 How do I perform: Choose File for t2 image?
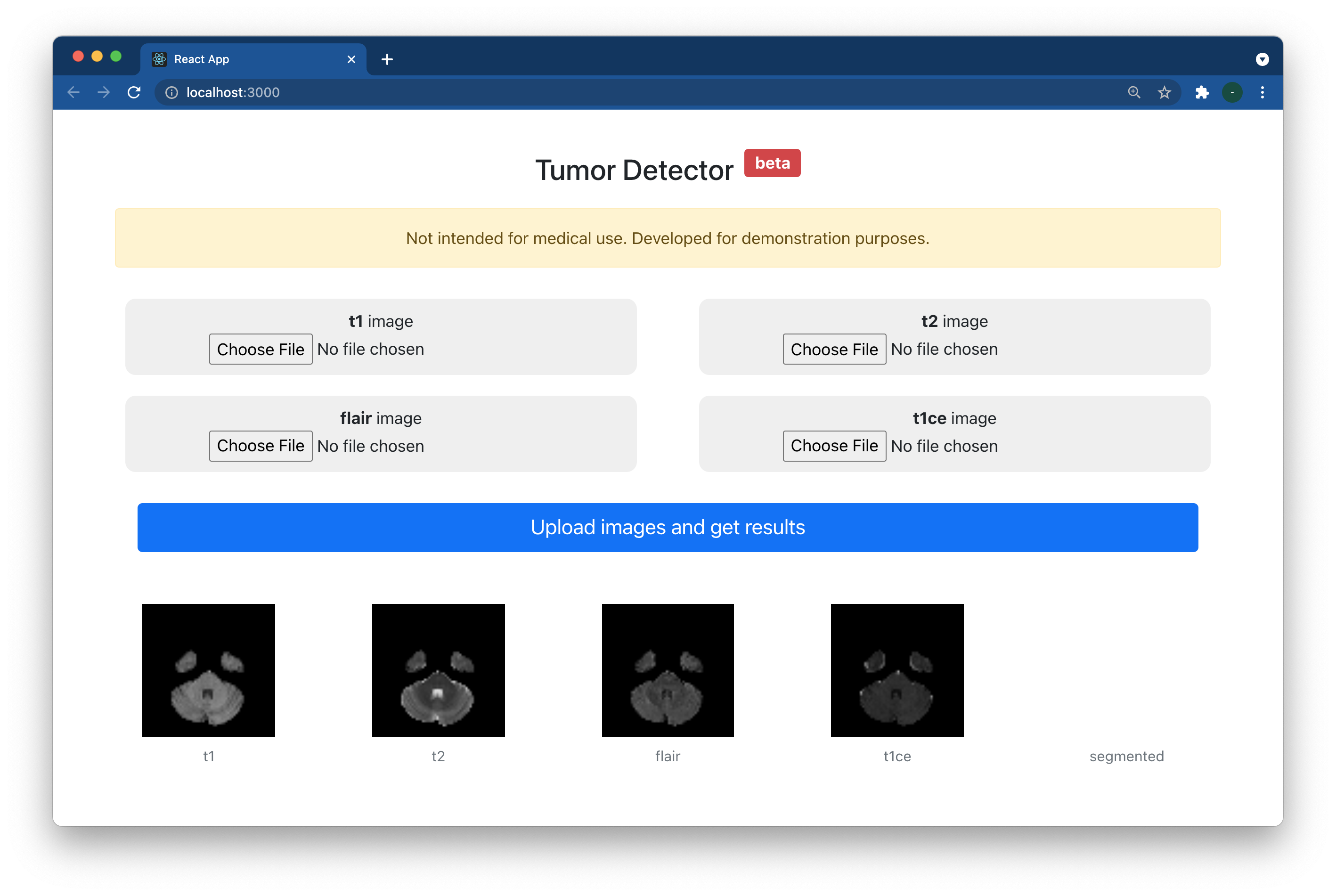click(834, 349)
